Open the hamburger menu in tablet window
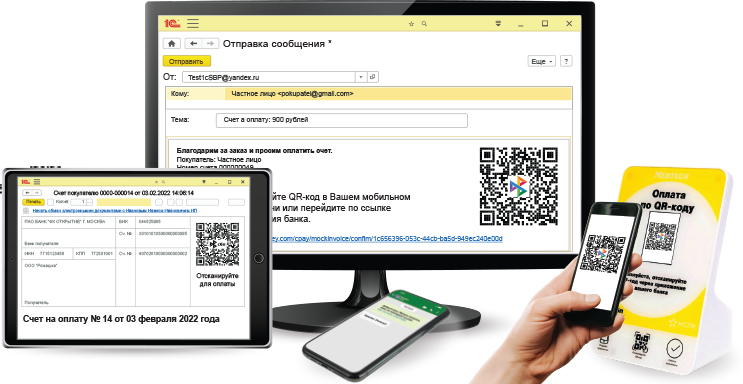 pos(37,182)
